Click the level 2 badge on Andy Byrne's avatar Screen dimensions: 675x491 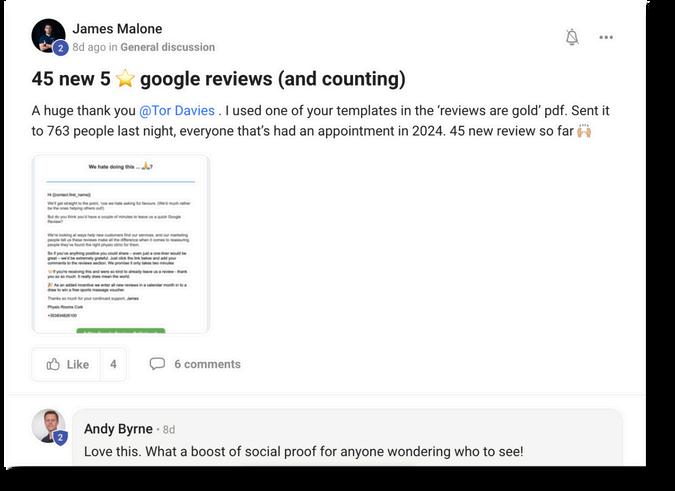pyautogui.click(x=61, y=438)
